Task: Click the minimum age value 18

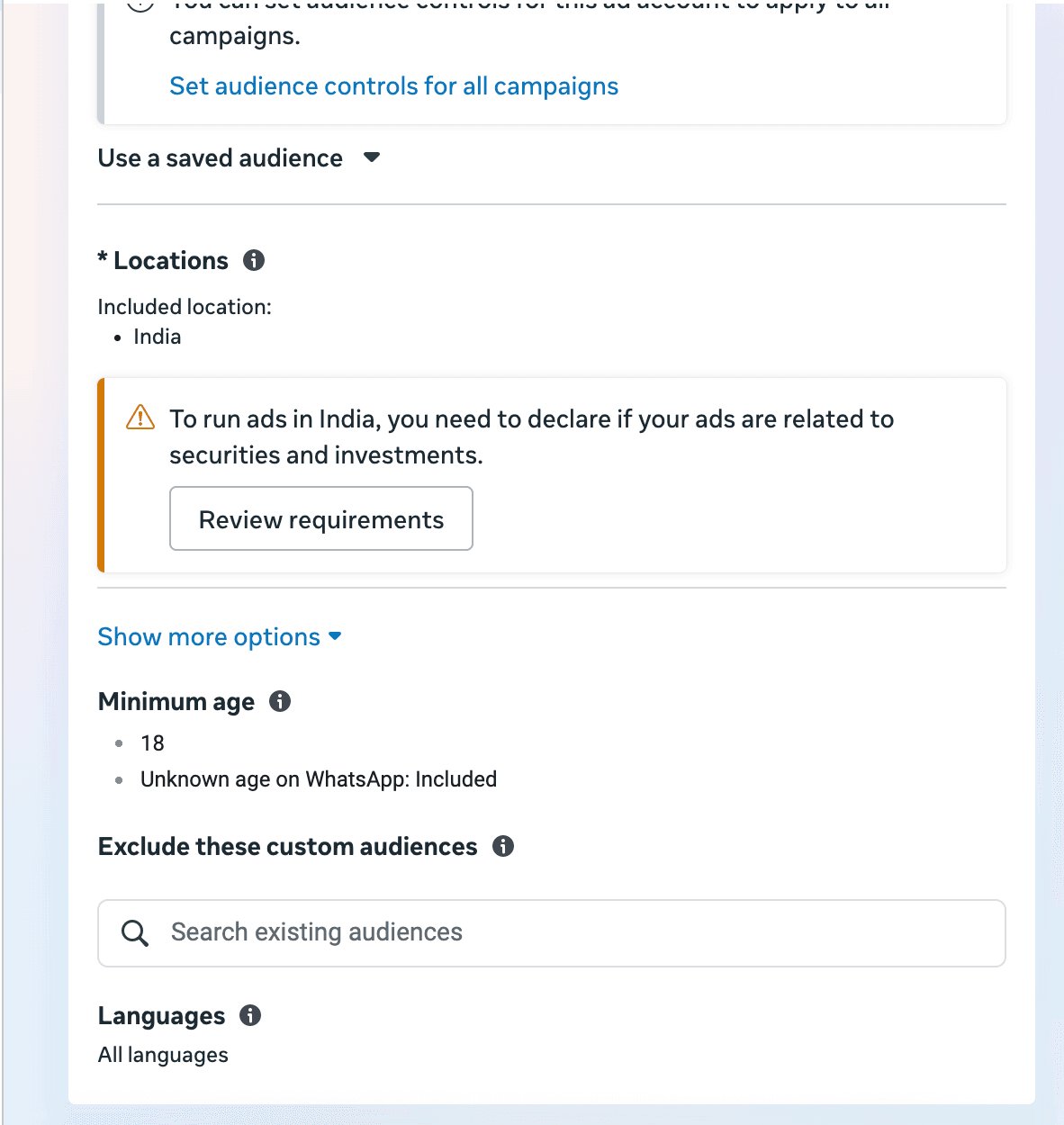Action: click(x=152, y=743)
